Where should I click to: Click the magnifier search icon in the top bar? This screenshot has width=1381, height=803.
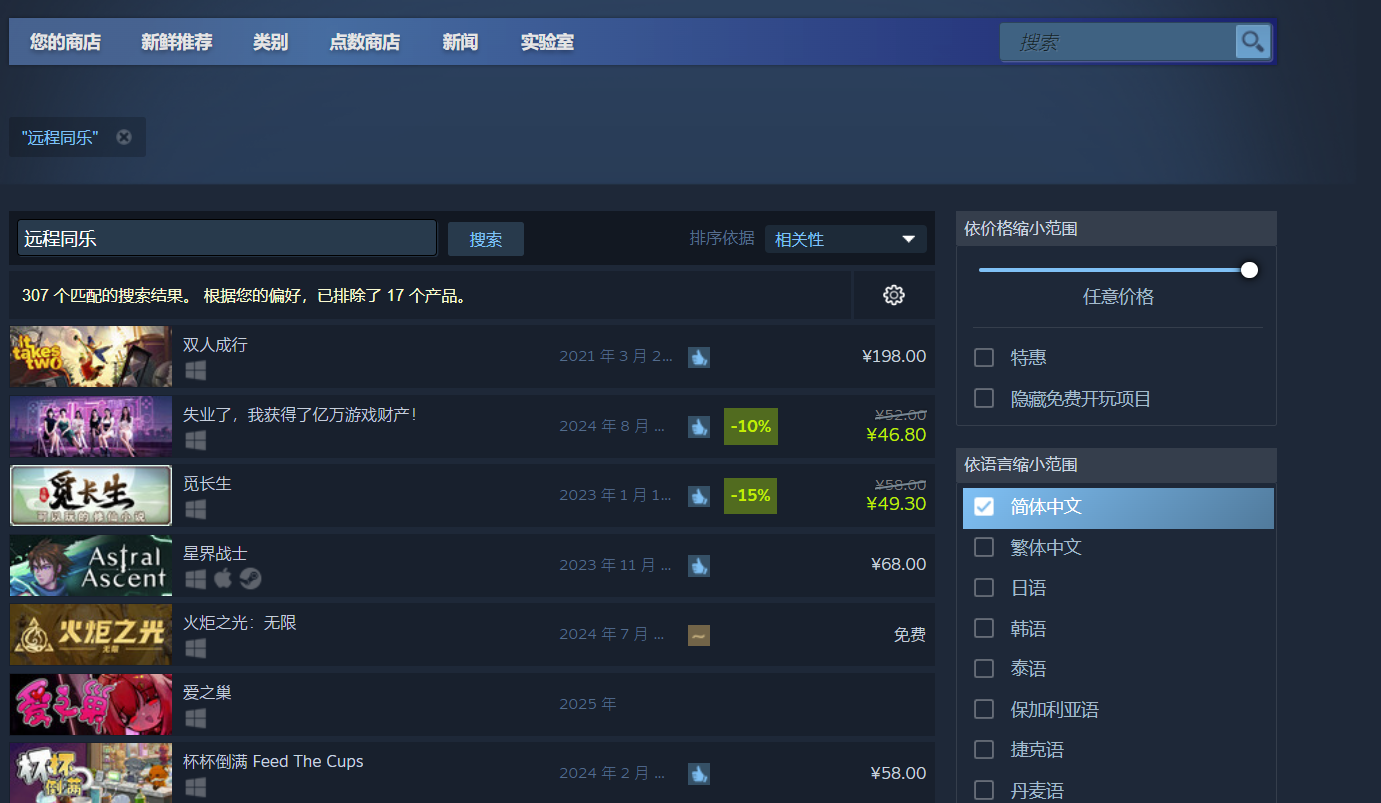pyautogui.click(x=1252, y=42)
